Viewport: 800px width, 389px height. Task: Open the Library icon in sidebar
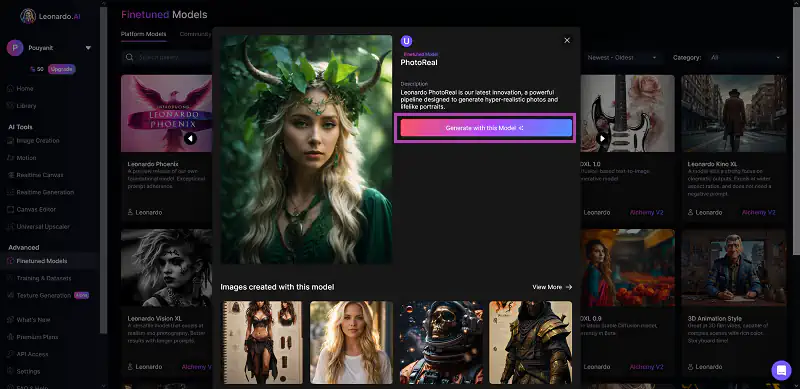(10, 106)
